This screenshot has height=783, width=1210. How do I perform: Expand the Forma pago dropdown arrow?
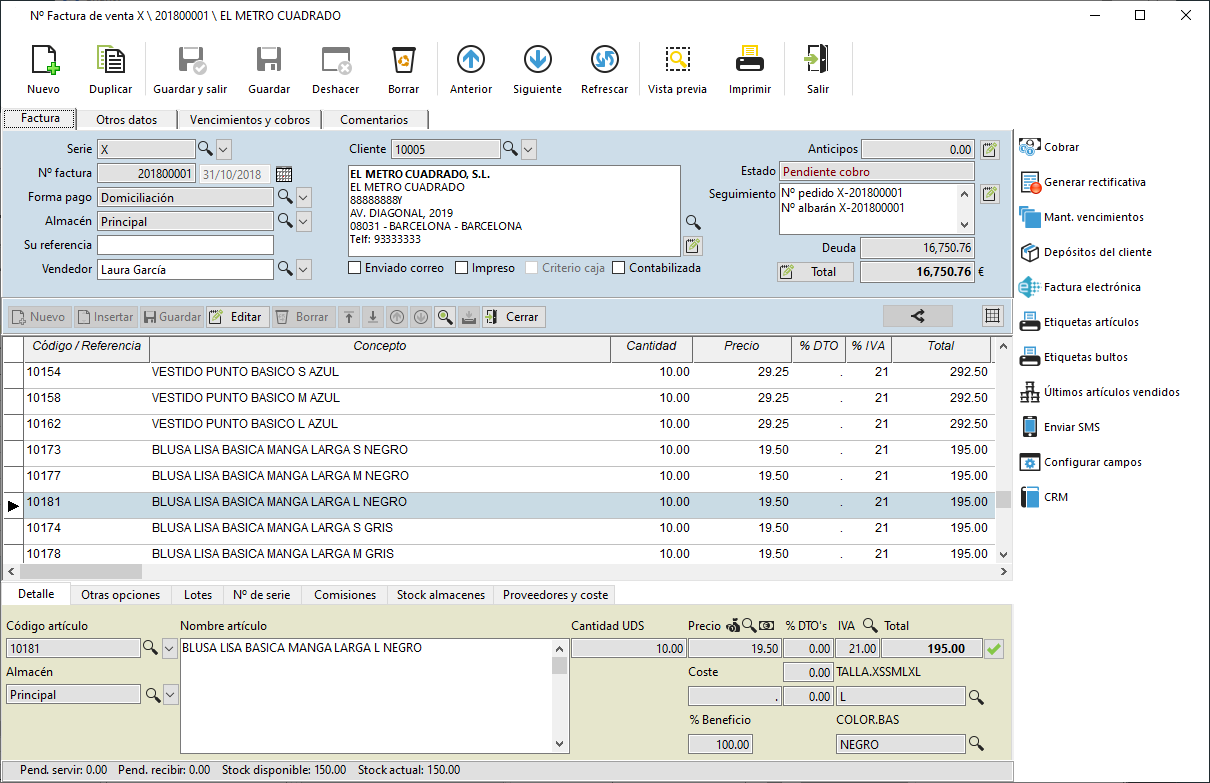(304, 198)
